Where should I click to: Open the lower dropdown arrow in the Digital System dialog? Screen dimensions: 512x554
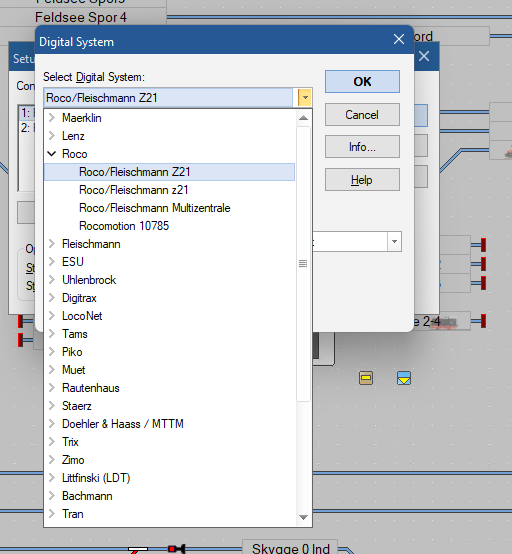(395, 242)
